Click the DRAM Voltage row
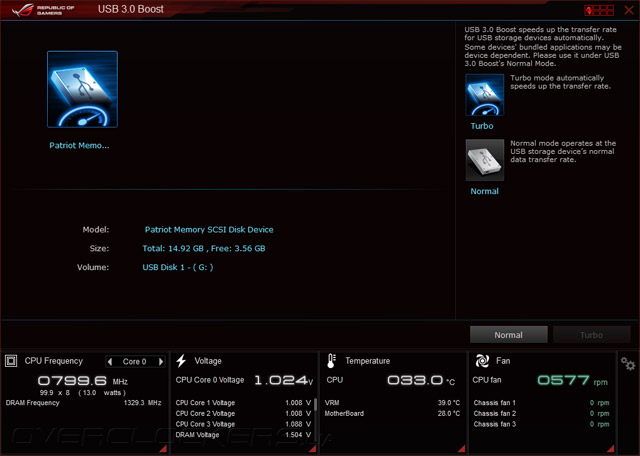Image resolution: width=640 pixels, height=456 pixels. (x=243, y=435)
